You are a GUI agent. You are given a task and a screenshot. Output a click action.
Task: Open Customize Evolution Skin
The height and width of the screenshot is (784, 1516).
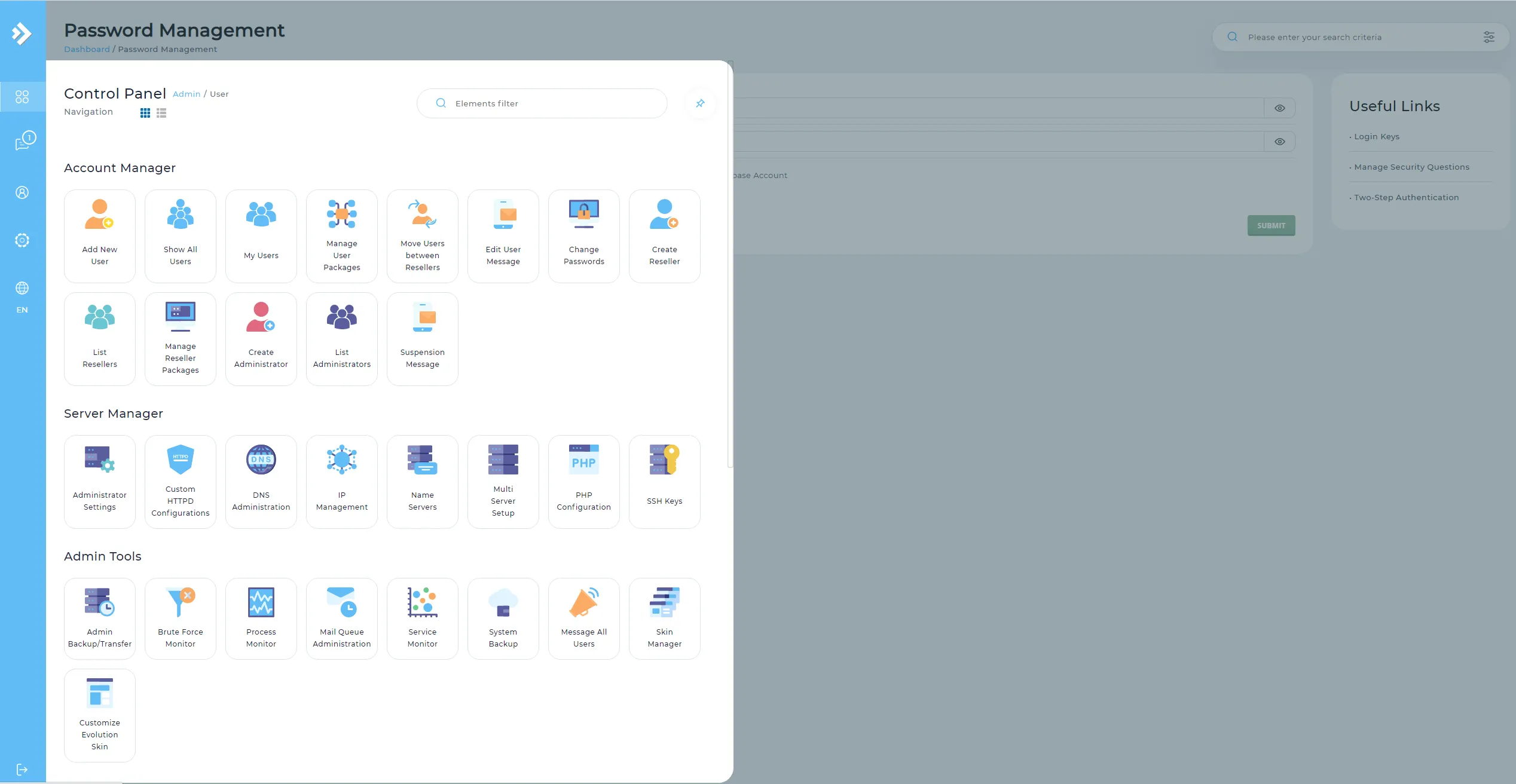coord(99,715)
